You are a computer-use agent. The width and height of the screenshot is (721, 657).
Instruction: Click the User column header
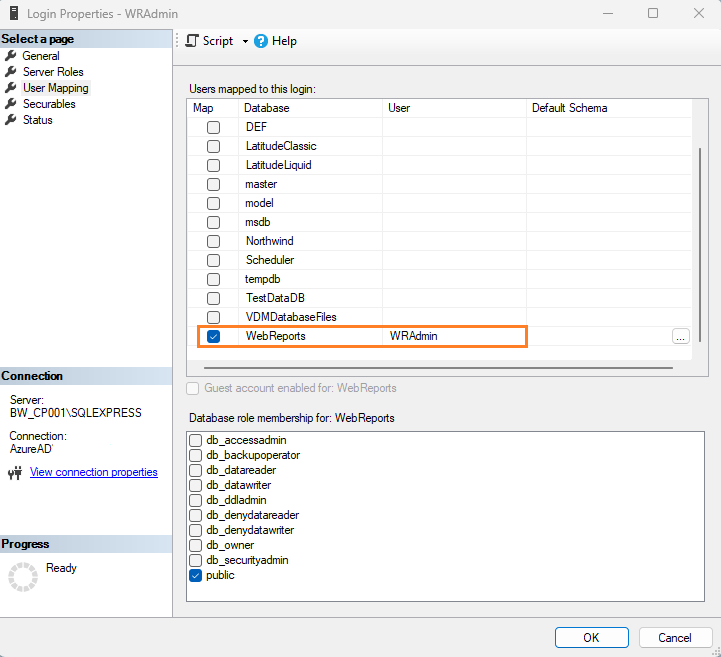454,108
